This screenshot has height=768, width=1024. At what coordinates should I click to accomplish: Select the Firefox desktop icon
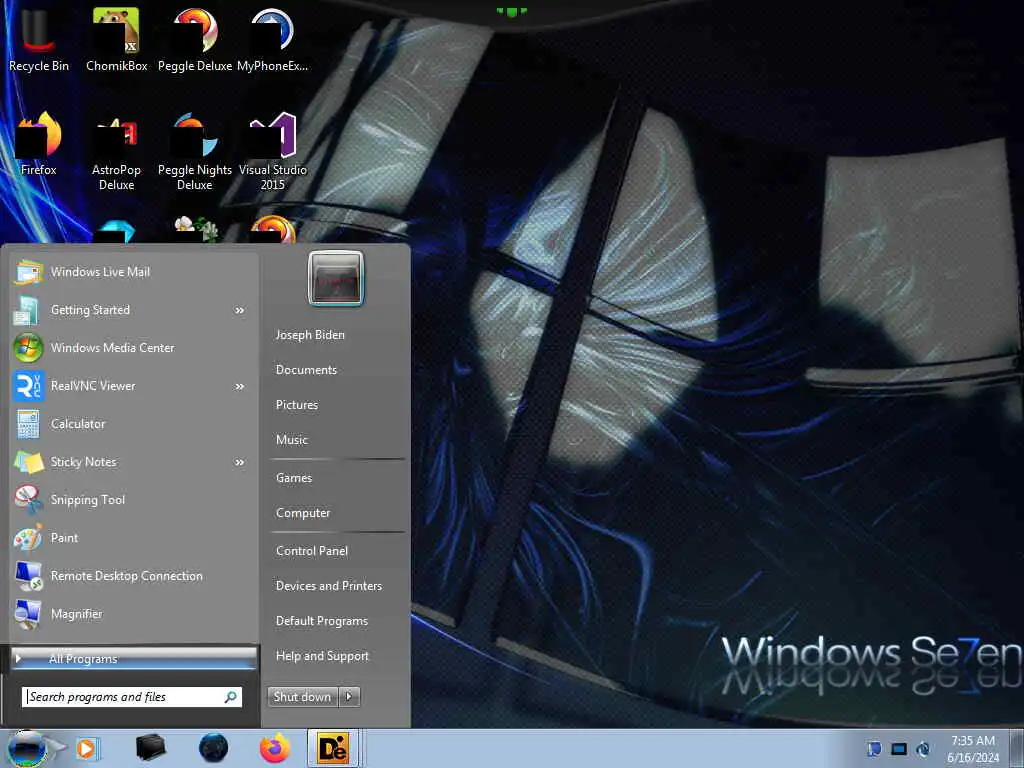pyautogui.click(x=39, y=144)
